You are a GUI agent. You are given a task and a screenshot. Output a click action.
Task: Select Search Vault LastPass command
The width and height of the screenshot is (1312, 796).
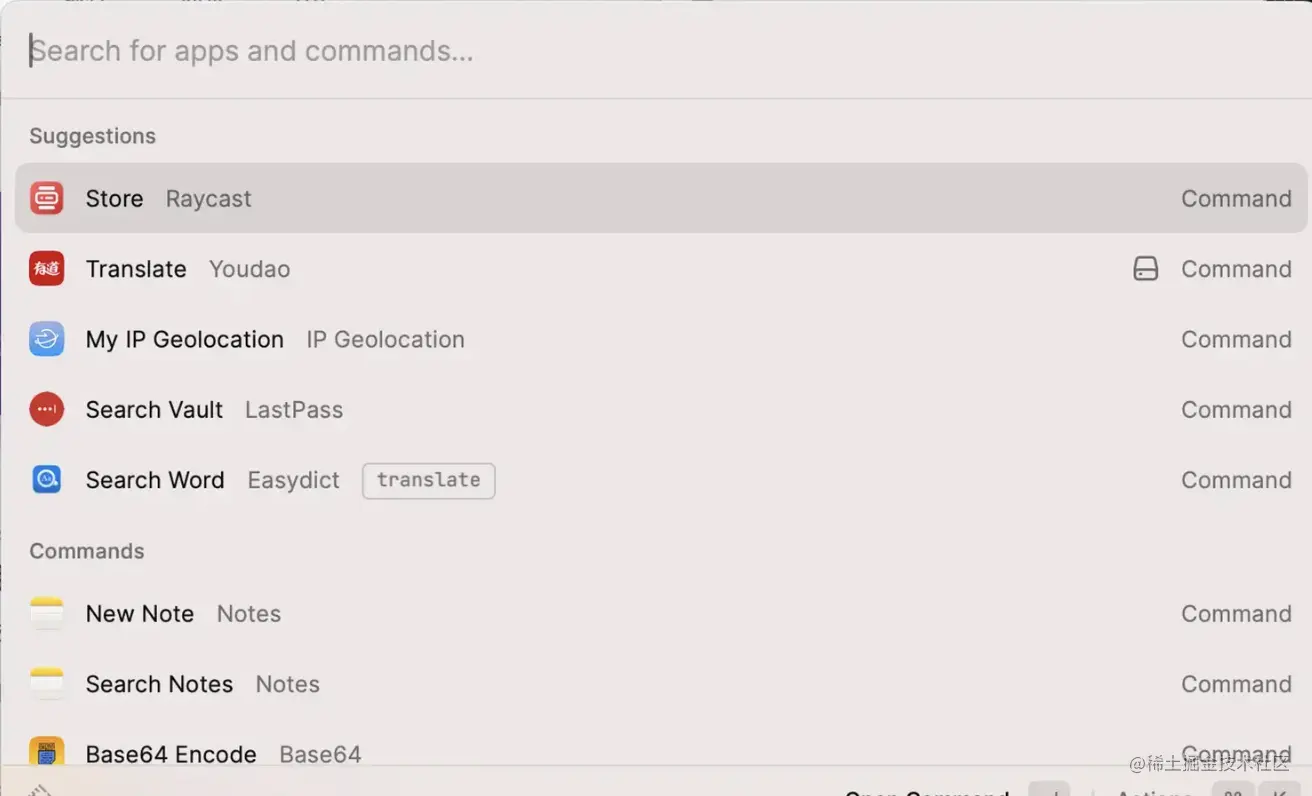point(661,409)
